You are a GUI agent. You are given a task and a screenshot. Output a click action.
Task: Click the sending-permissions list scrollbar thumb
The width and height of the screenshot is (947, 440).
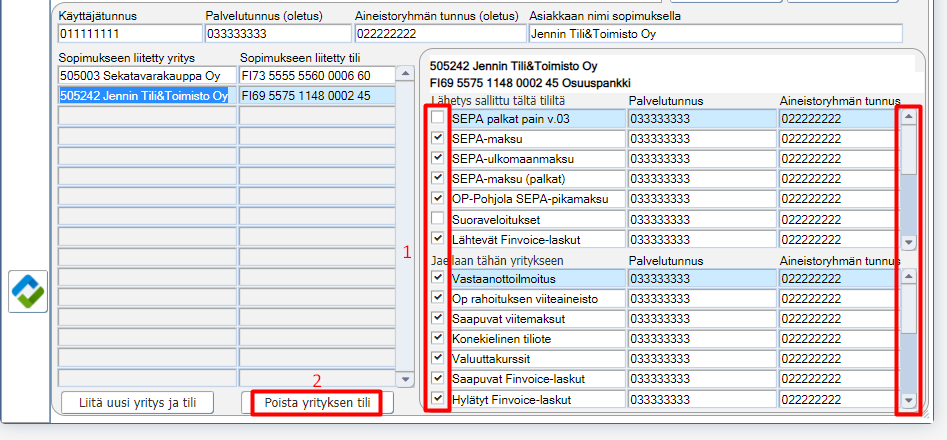908,150
